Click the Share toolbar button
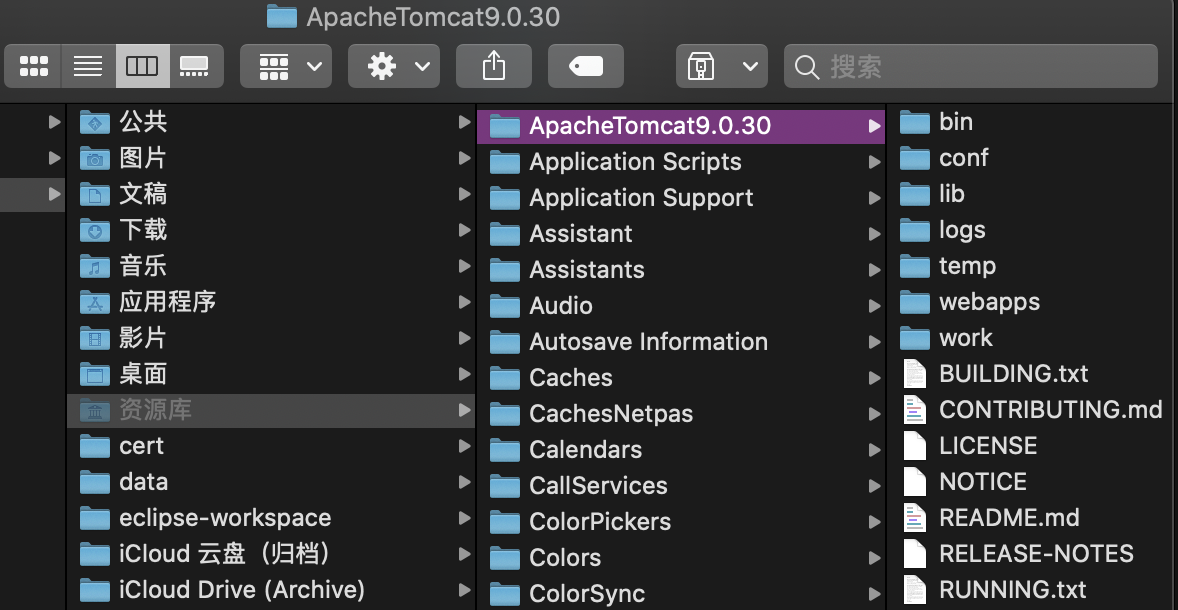 [494, 66]
